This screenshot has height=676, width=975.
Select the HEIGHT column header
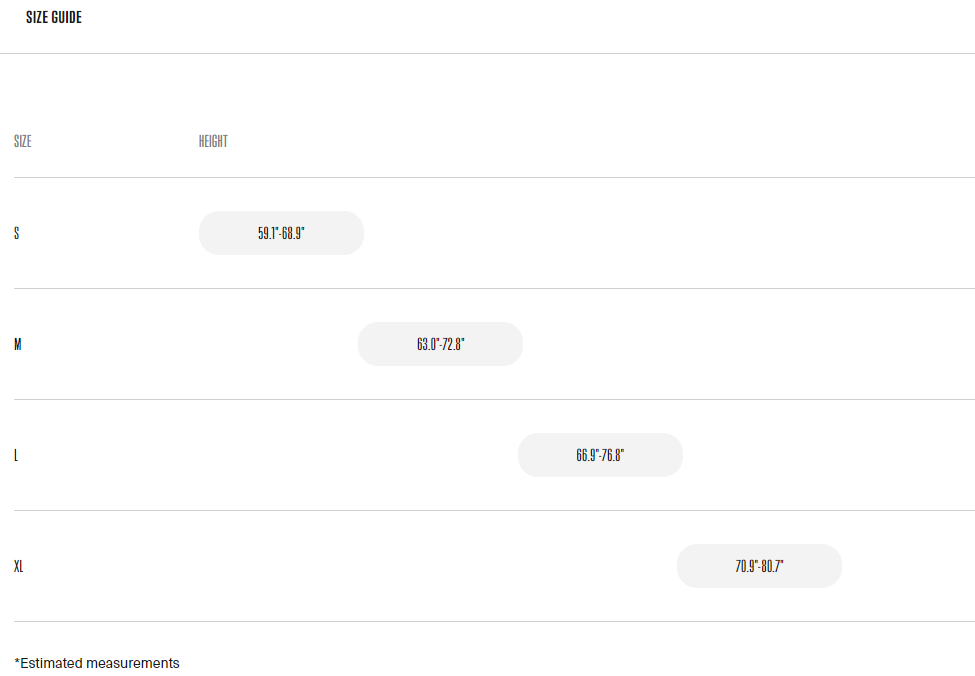coord(213,142)
